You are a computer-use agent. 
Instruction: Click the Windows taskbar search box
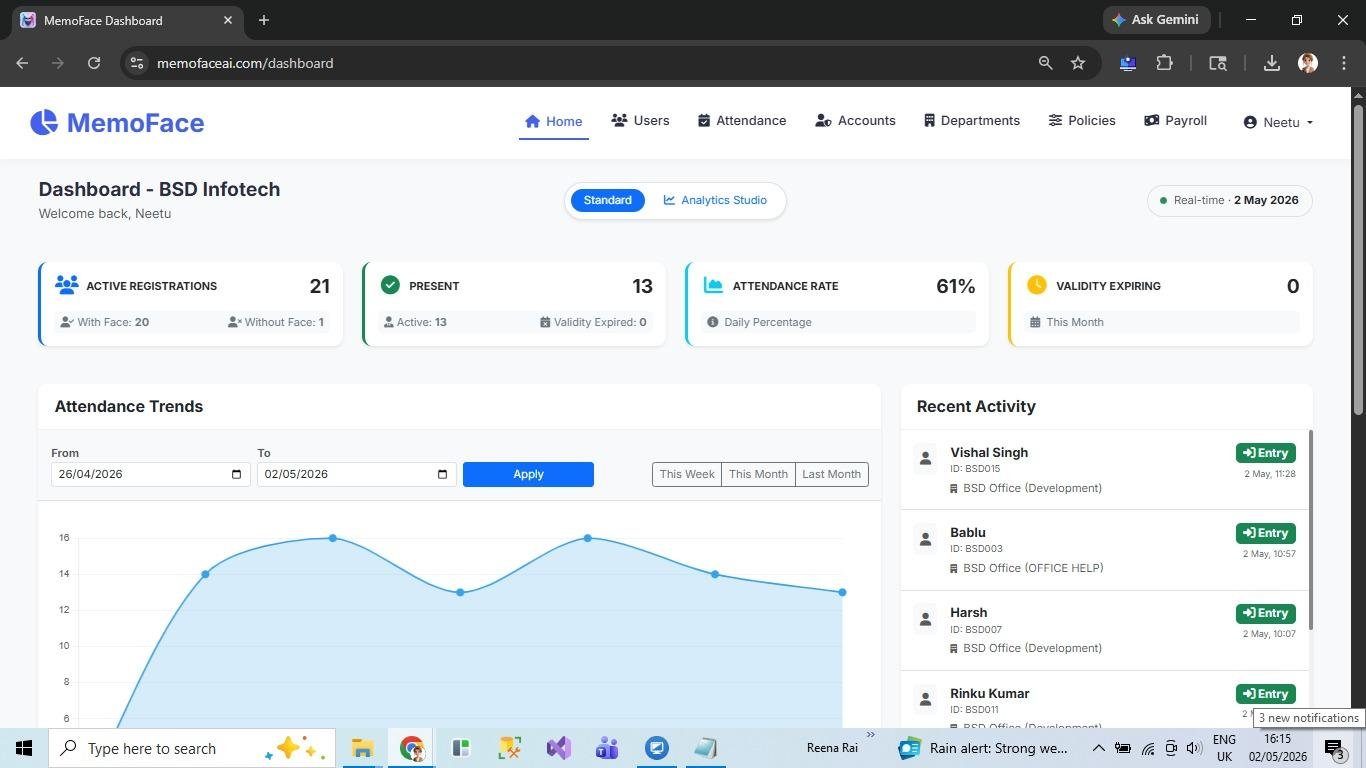(192, 748)
